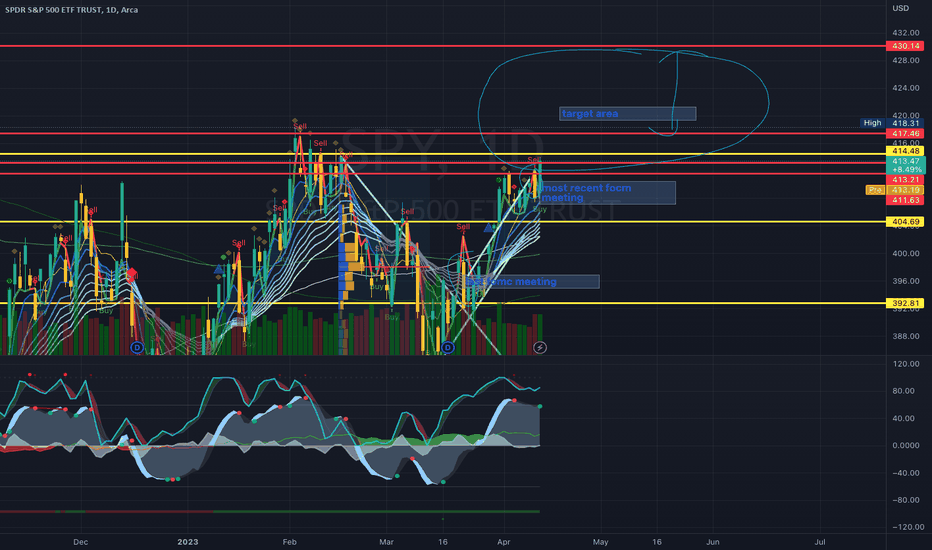This screenshot has width=932, height=550.
Task: Select the red horizontal line at 430.14
Action: click(443, 46)
